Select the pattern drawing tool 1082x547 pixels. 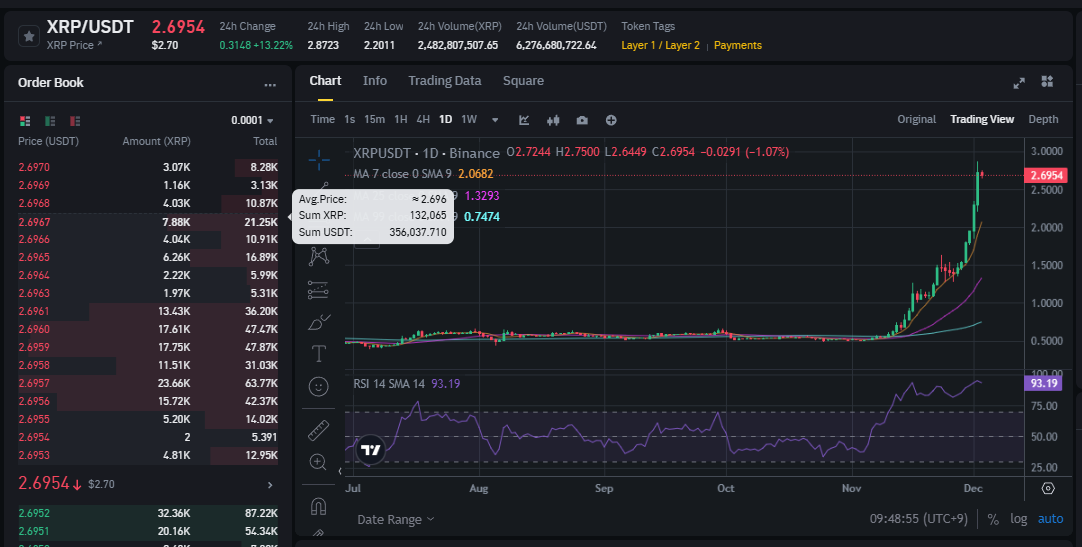[319, 256]
